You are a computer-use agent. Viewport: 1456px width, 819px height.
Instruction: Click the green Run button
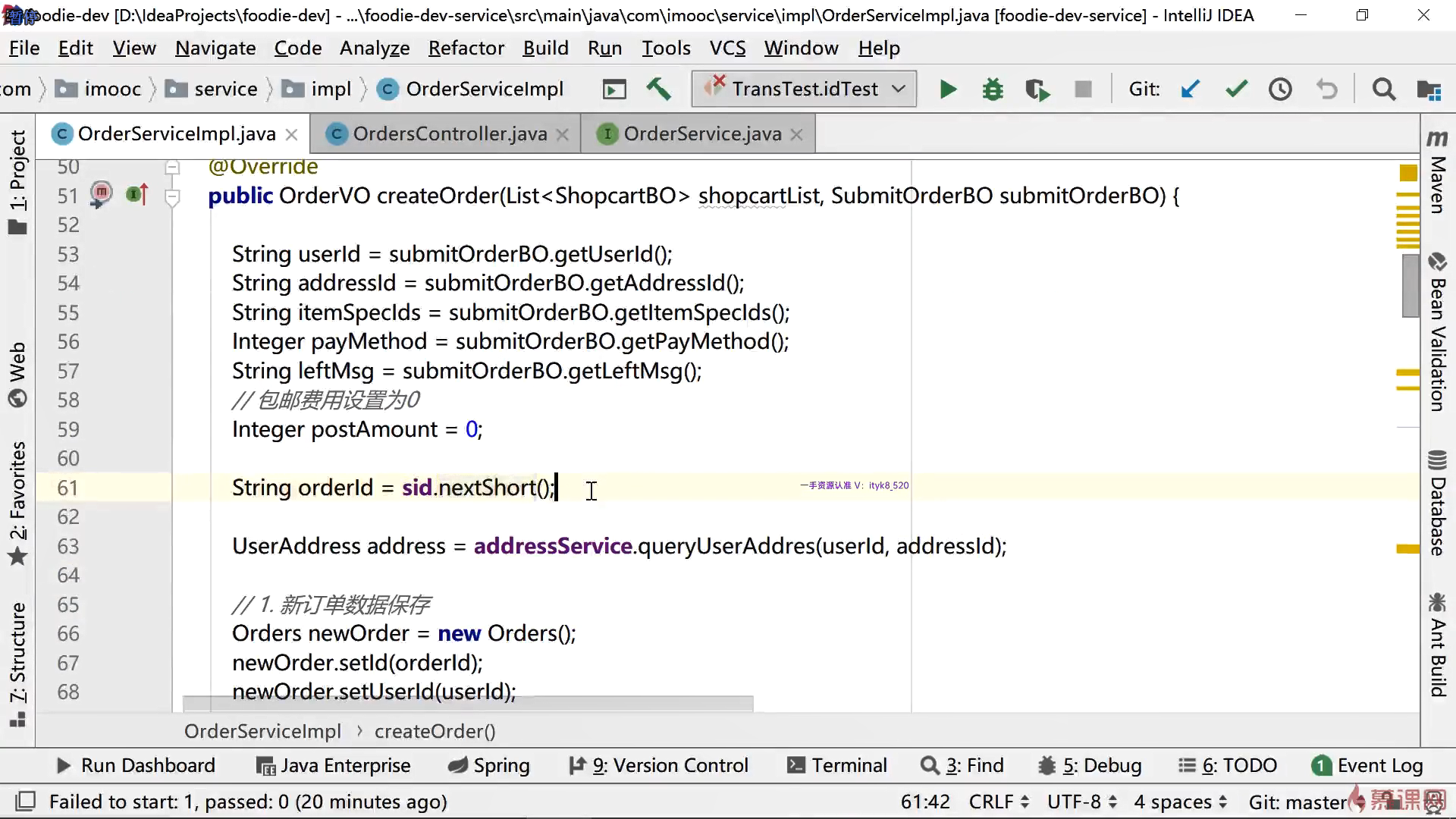coord(947,89)
